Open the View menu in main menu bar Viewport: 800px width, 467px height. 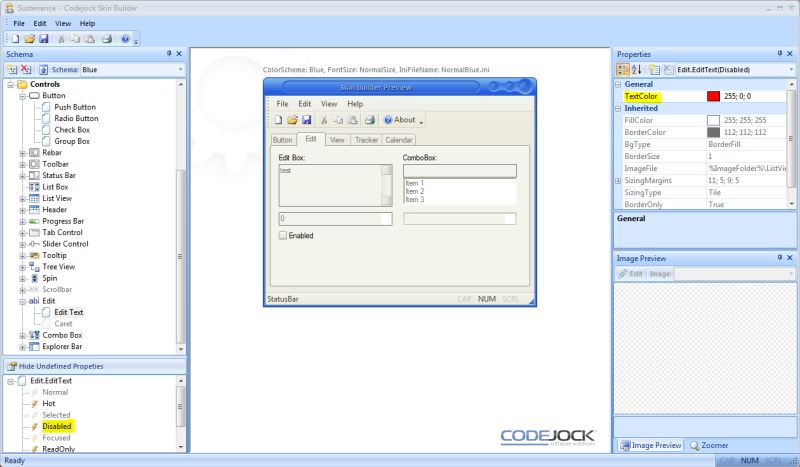pyautogui.click(x=63, y=23)
